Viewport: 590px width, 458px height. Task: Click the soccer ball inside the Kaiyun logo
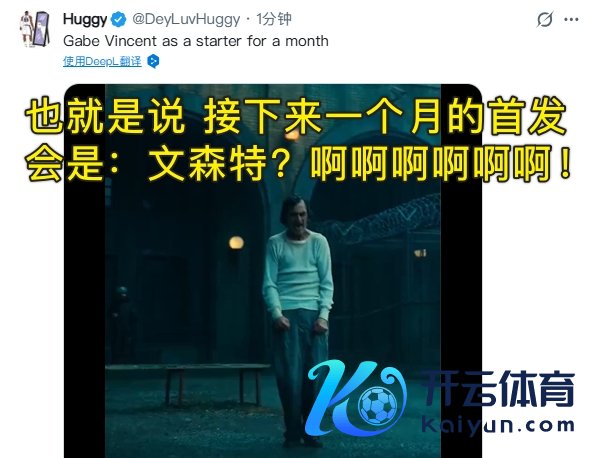377,405
